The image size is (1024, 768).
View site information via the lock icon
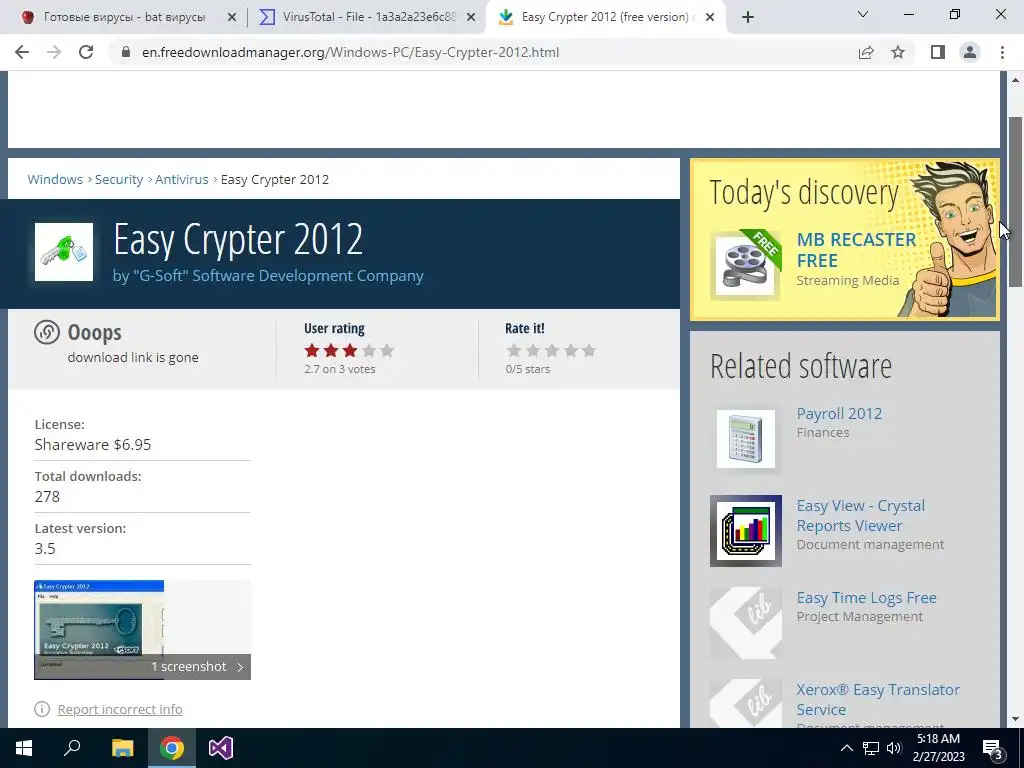tap(126, 52)
